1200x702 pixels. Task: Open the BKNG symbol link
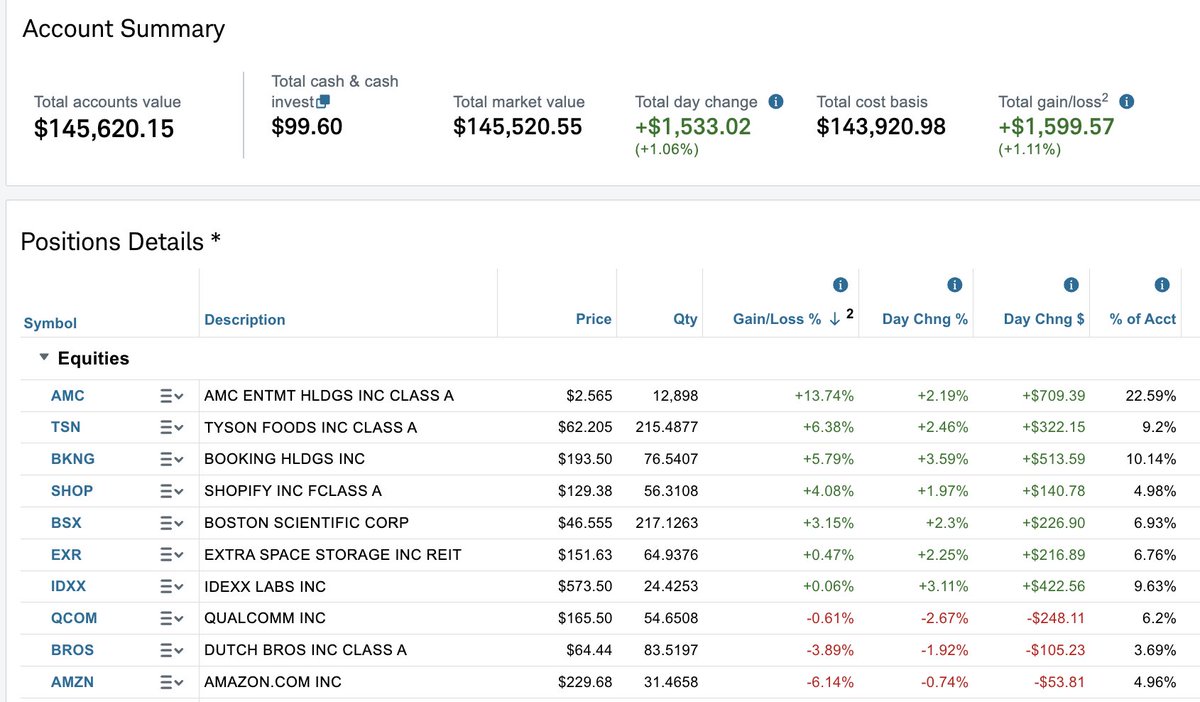pos(73,459)
